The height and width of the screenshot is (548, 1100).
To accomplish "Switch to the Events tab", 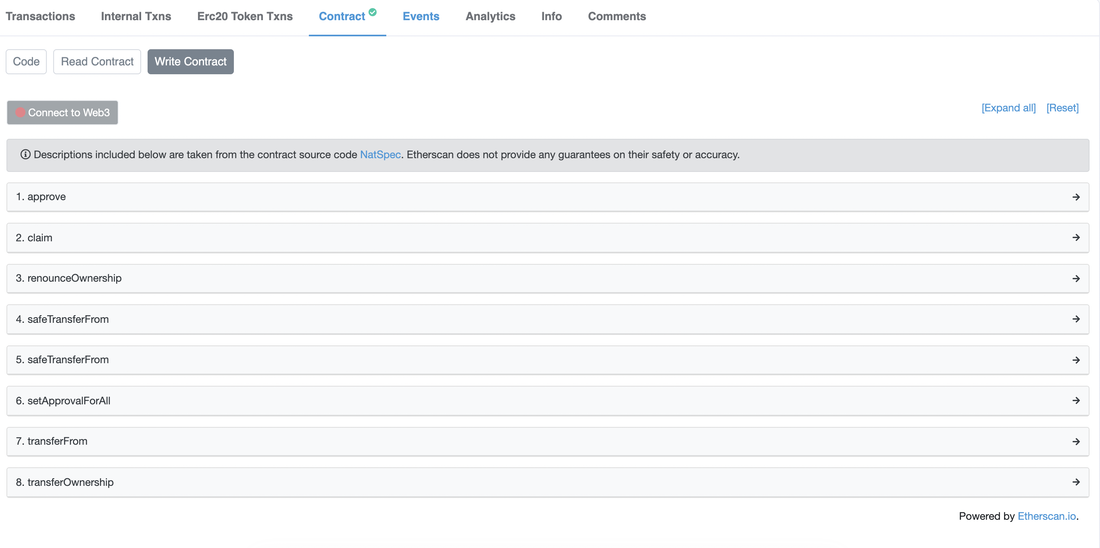I will coord(421,16).
